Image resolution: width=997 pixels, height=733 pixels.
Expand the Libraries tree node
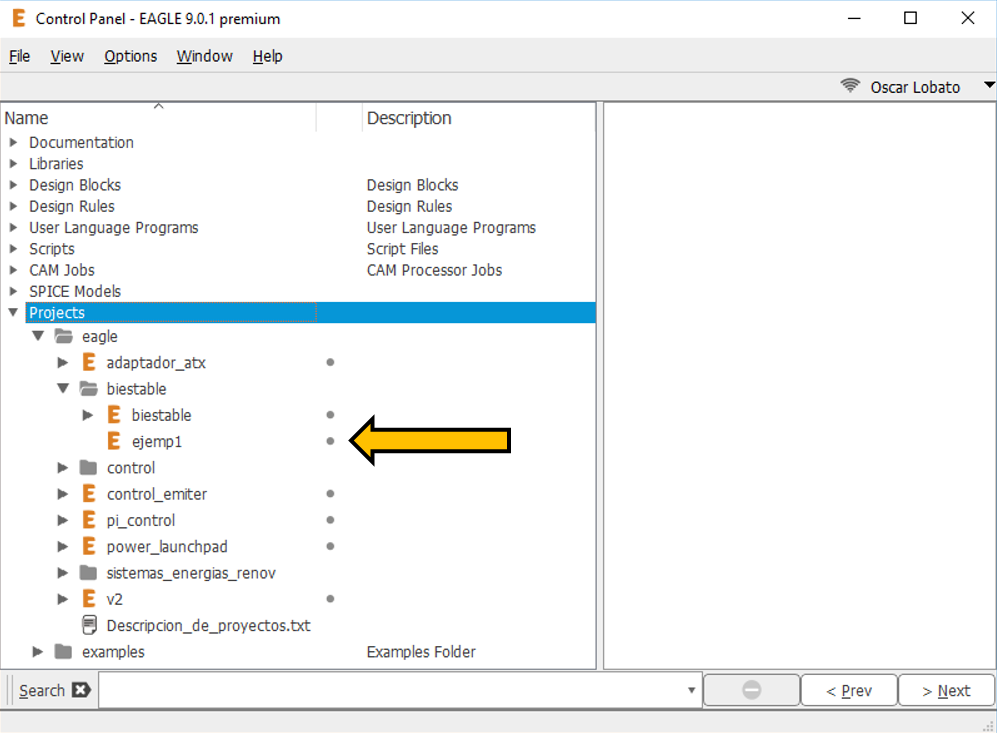point(14,164)
